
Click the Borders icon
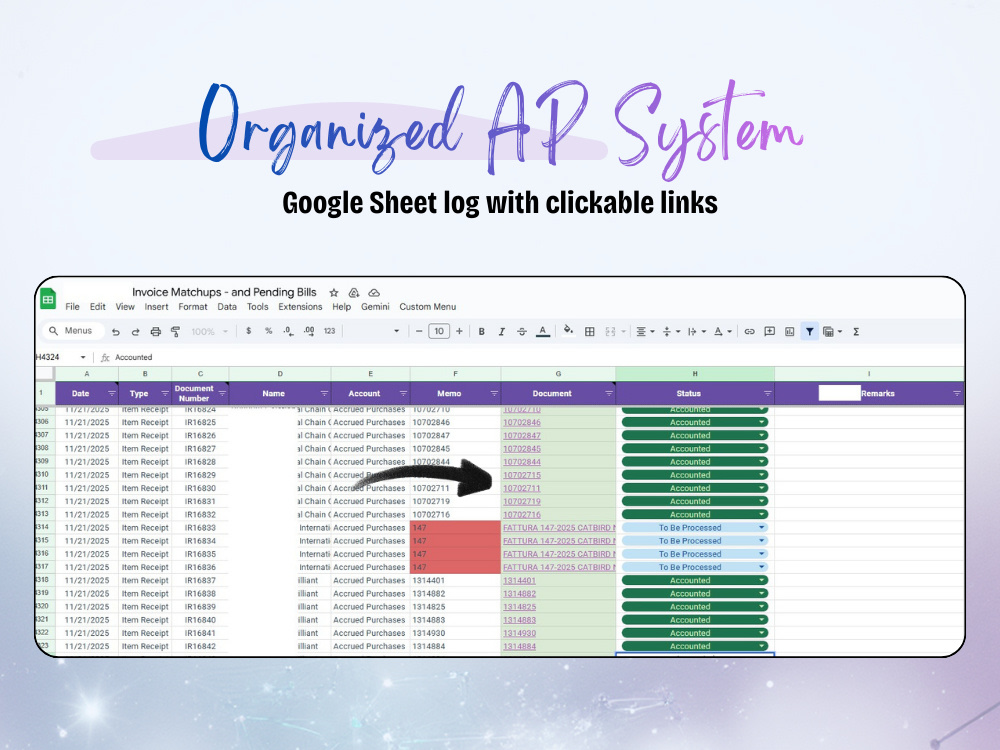click(590, 332)
